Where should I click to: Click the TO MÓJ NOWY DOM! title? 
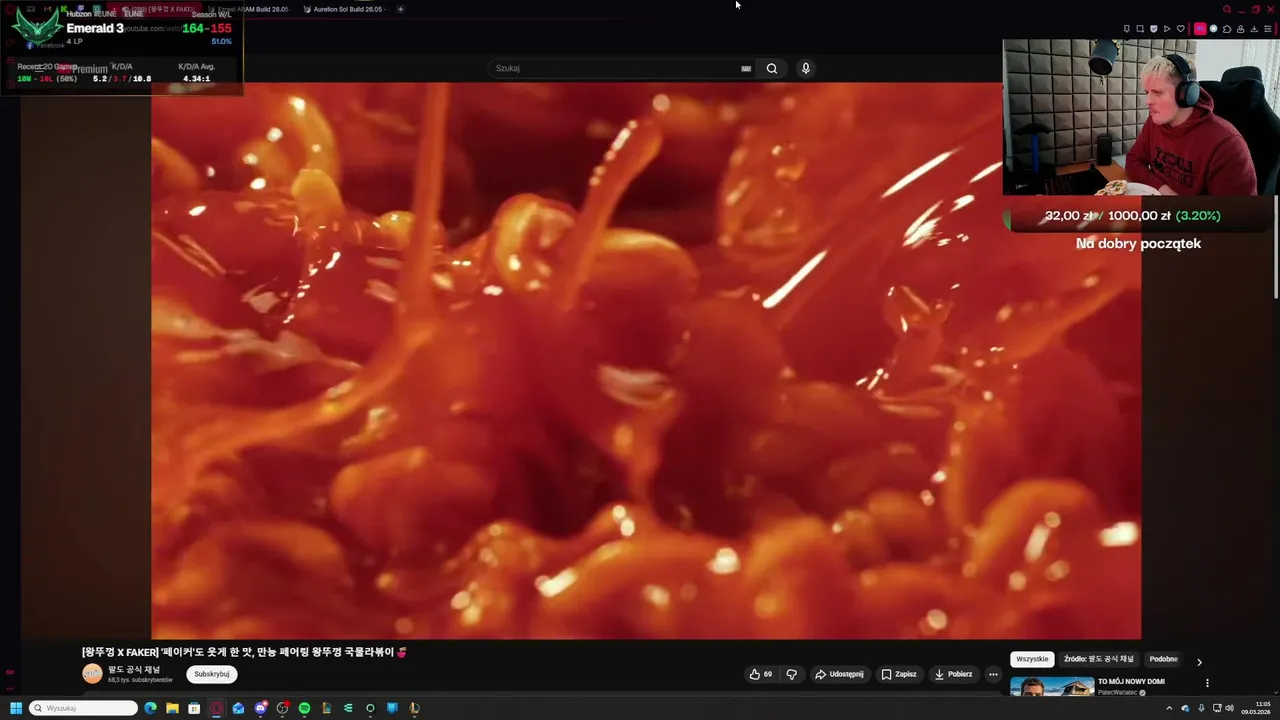tap(1131, 682)
